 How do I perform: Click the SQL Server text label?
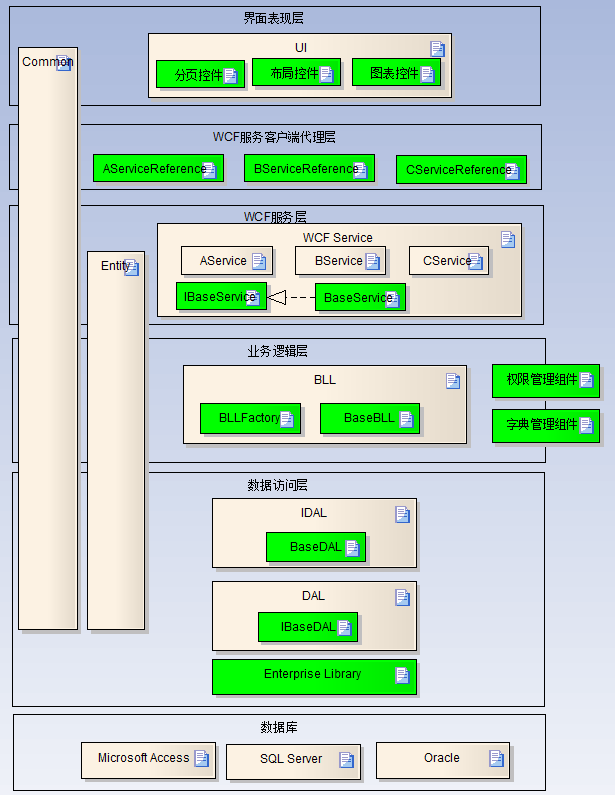[291, 758]
